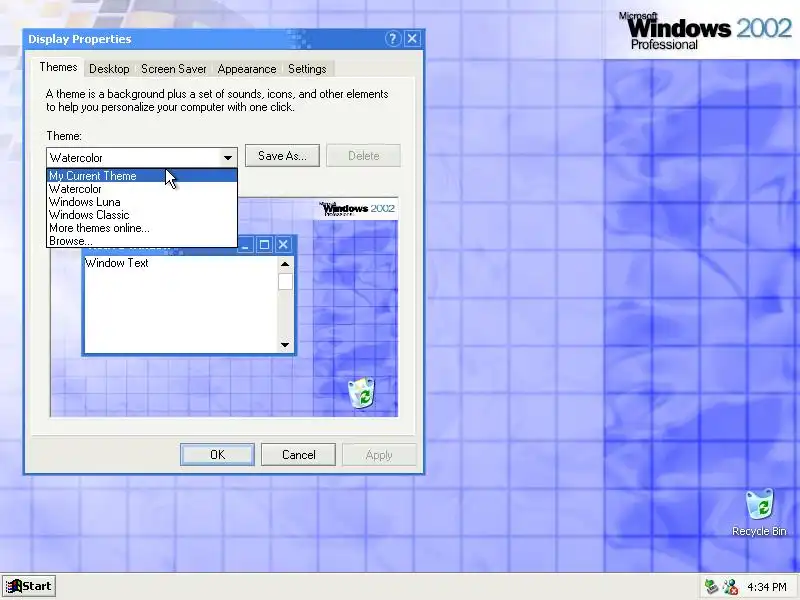The height and width of the screenshot is (600, 800).
Task: Select My Current Theme from the list
Action: tap(142, 176)
